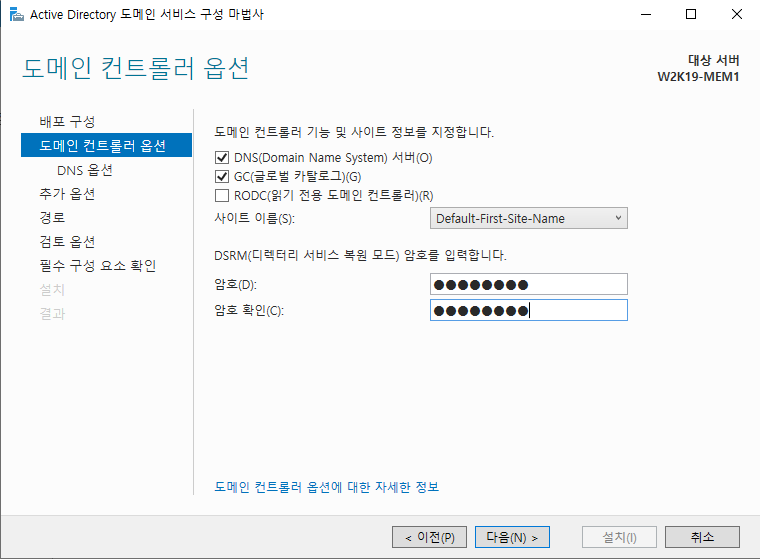760x559 pixels.
Task: Toggle the GC(글로벌 카탈로그) checkbox
Action: click(x=222, y=176)
